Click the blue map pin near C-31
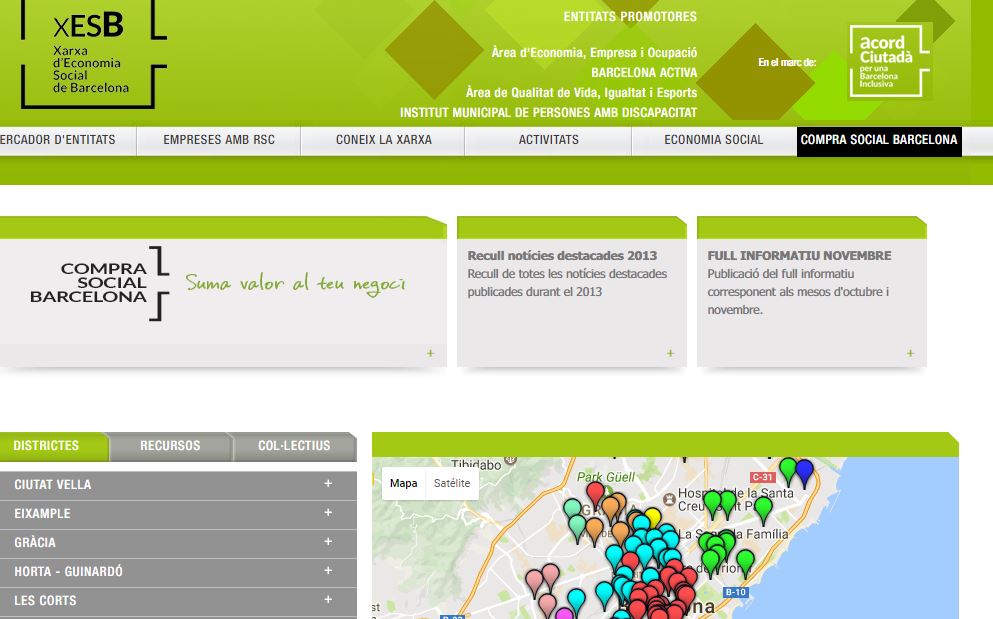The height and width of the screenshot is (619, 993). tap(804, 472)
